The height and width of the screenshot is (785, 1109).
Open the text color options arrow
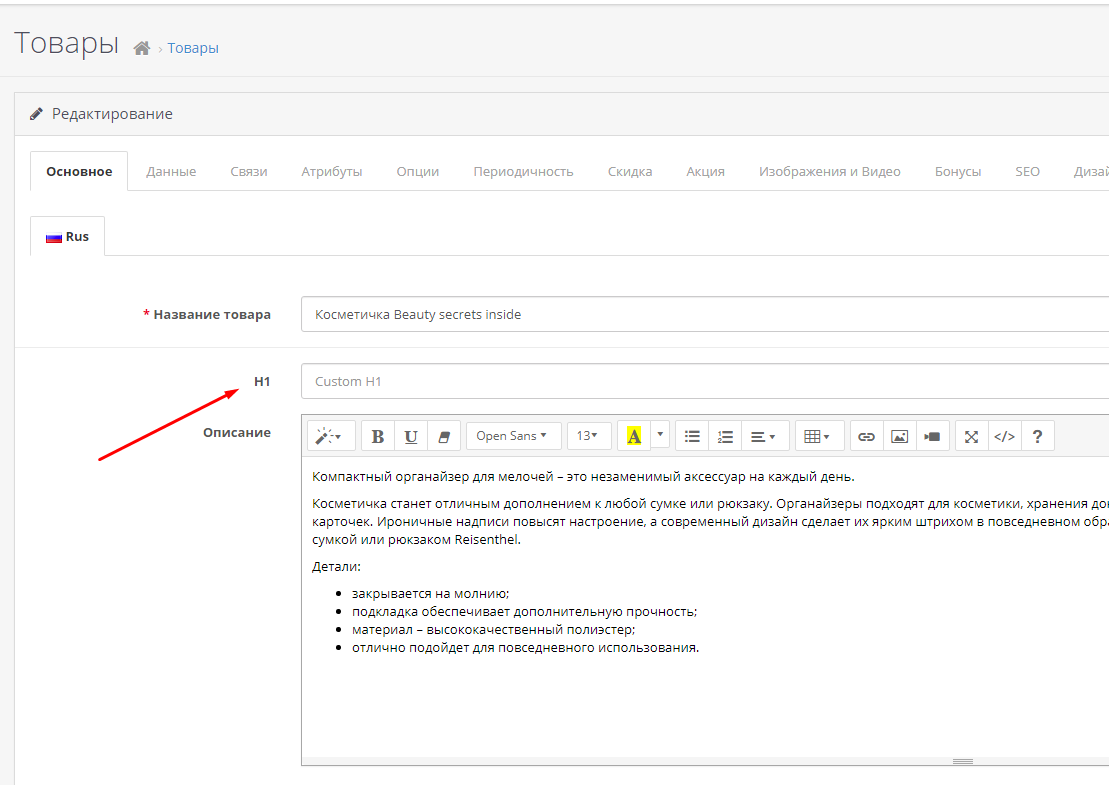pos(660,434)
